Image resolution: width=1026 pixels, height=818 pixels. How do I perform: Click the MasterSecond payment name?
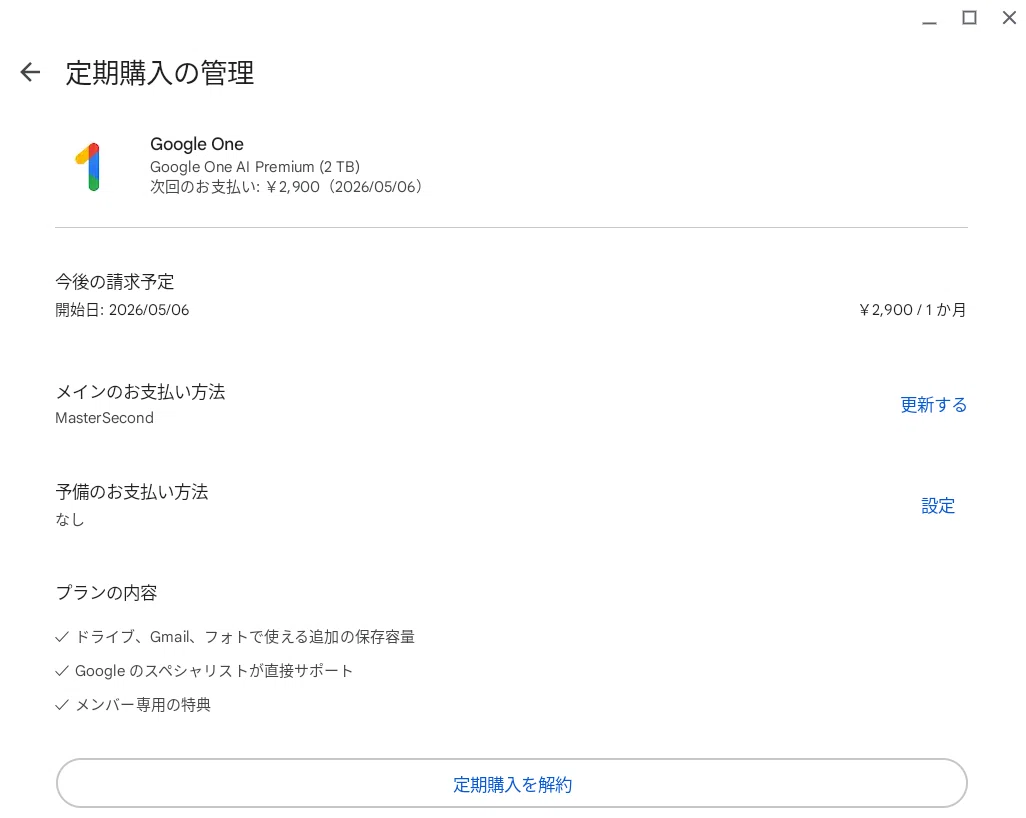[104, 418]
